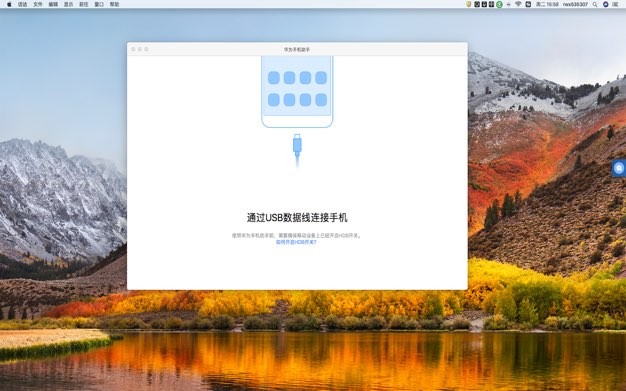Open the 显示 menu
The image size is (626, 391).
[69, 4]
